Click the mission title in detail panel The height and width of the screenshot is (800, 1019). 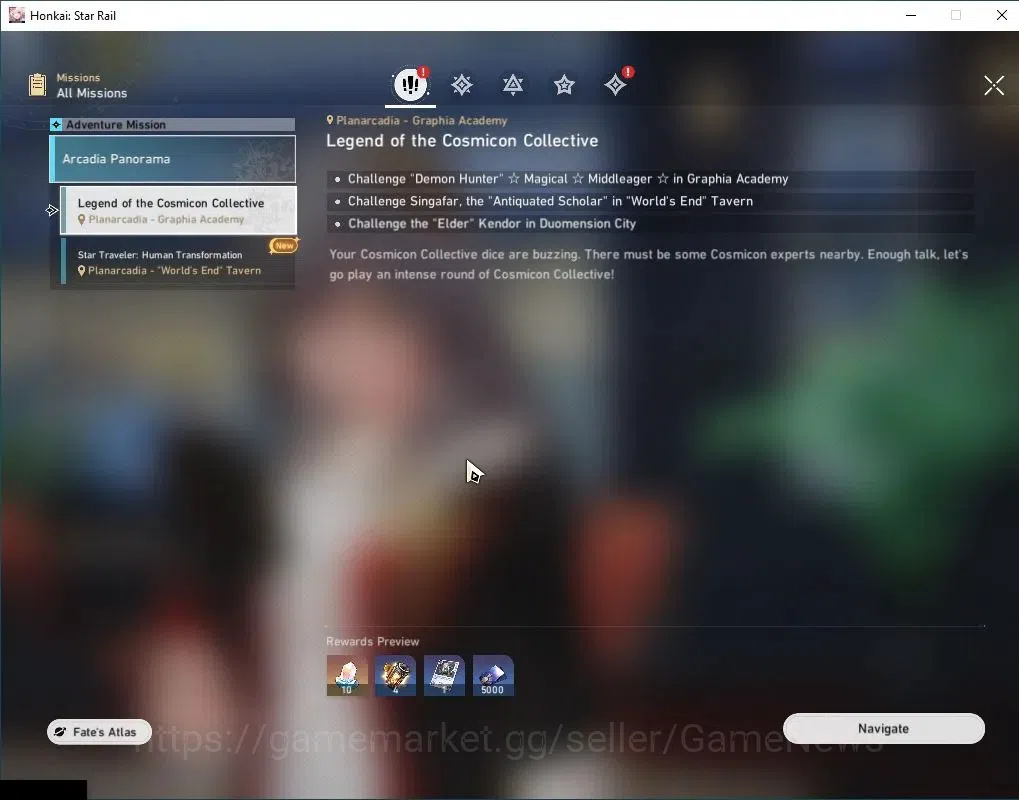tap(462, 140)
